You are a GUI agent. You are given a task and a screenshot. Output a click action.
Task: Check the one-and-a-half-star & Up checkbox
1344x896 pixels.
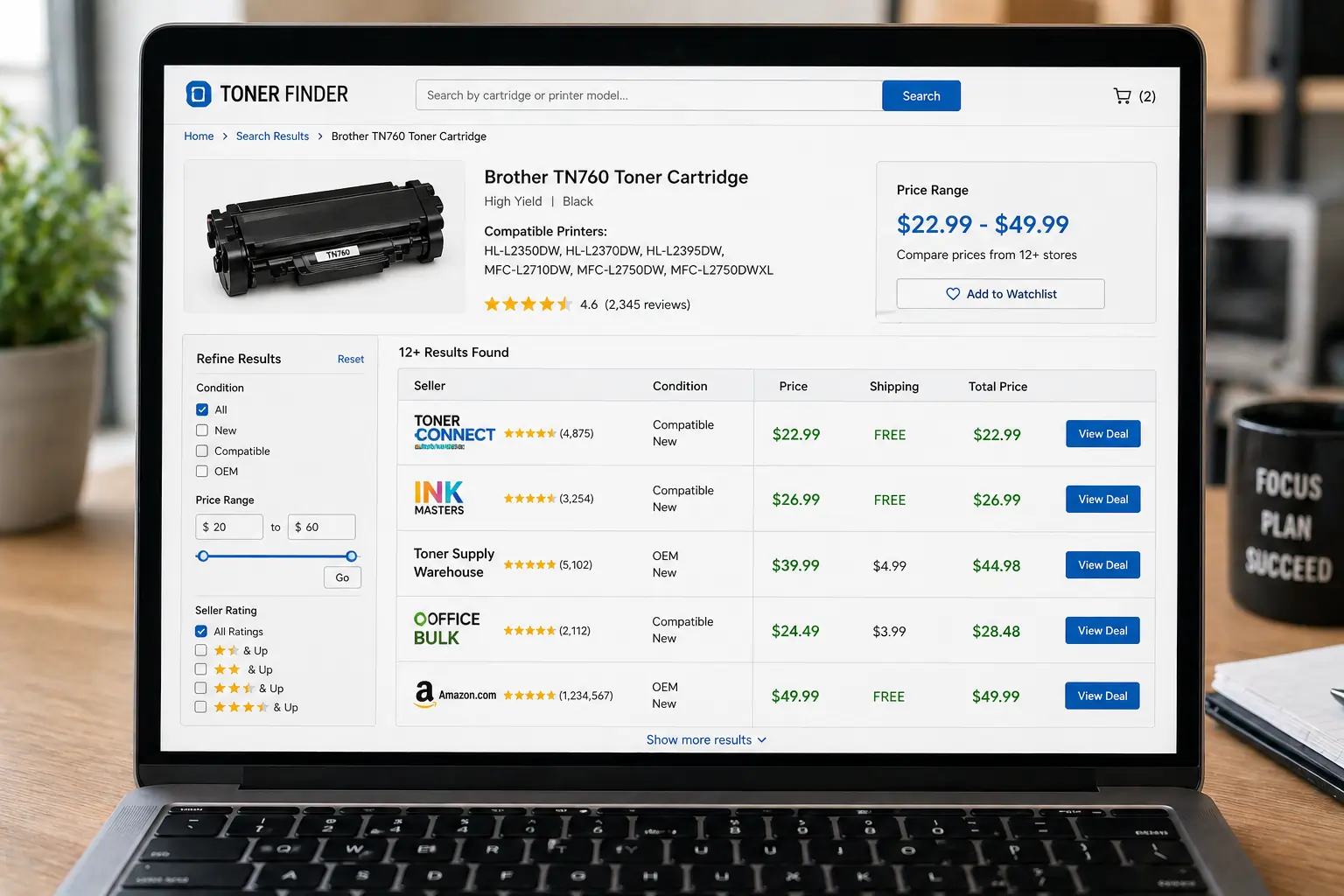[201, 650]
